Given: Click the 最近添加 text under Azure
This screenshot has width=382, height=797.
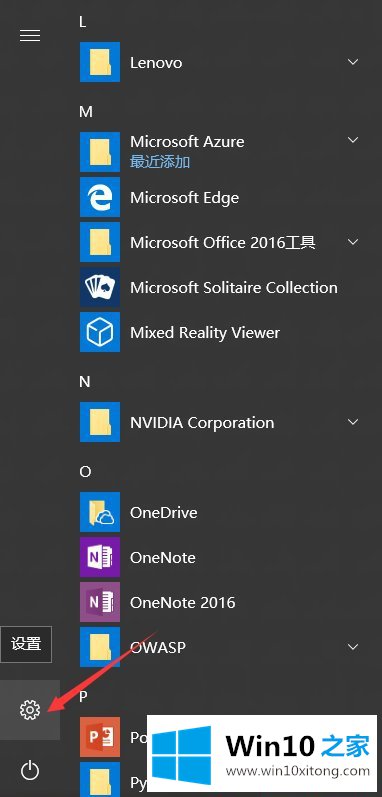Looking at the screenshot, I should (x=160, y=162).
